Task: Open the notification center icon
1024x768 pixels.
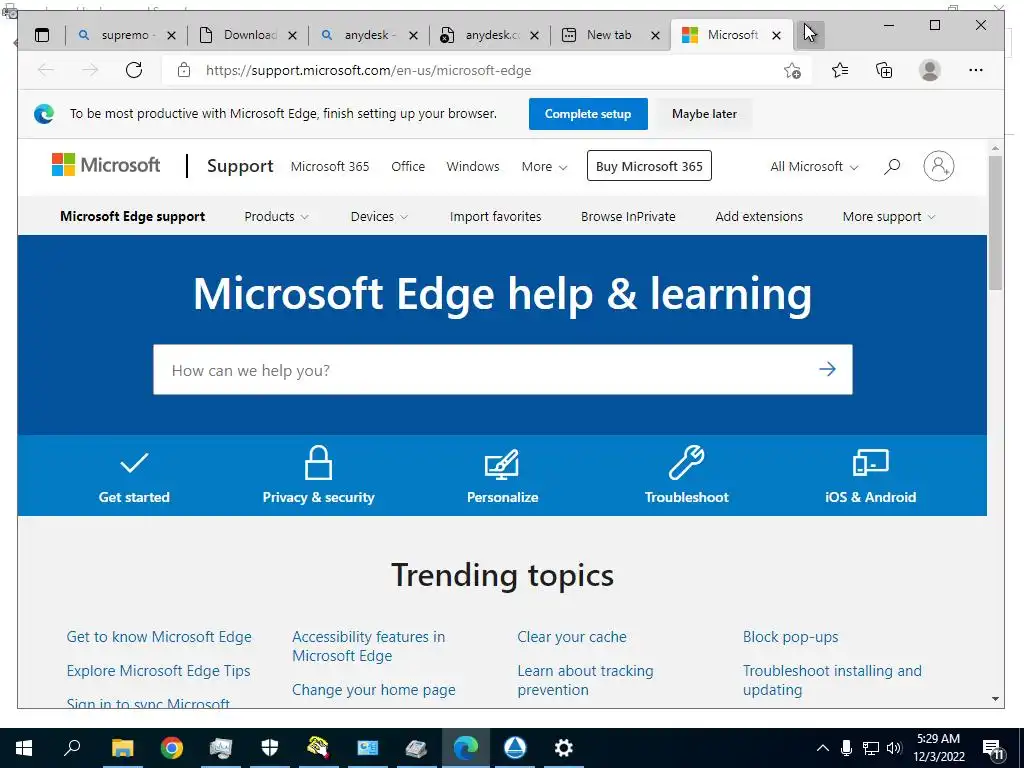Action: click(x=994, y=750)
